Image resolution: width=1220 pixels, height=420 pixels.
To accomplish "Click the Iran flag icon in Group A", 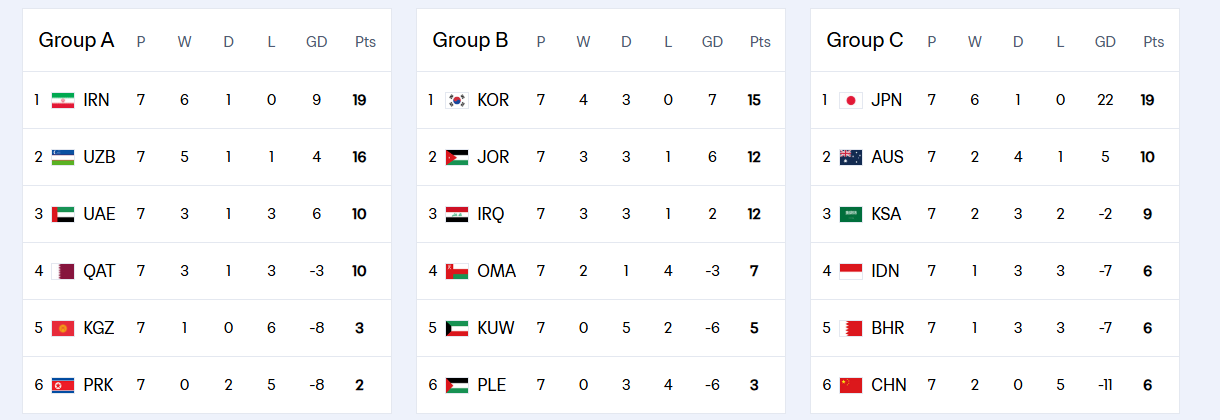I will click(x=63, y=100).
